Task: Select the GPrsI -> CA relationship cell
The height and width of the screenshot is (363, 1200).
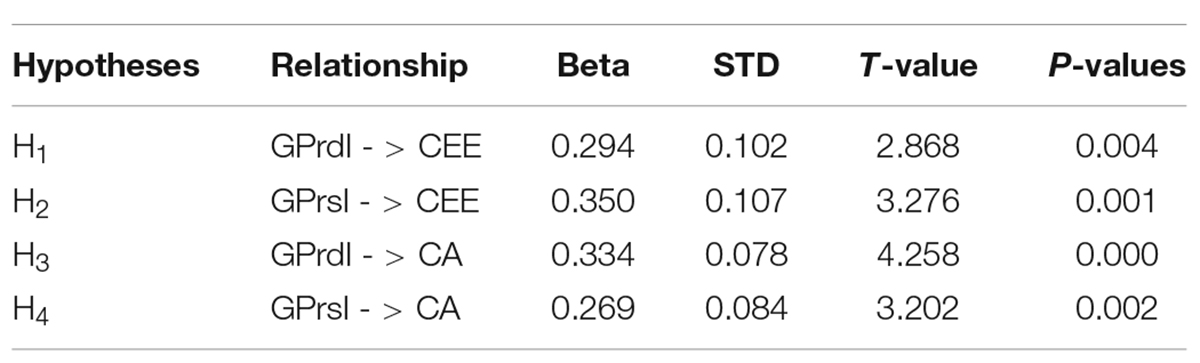Action: [x=365, y=308]
